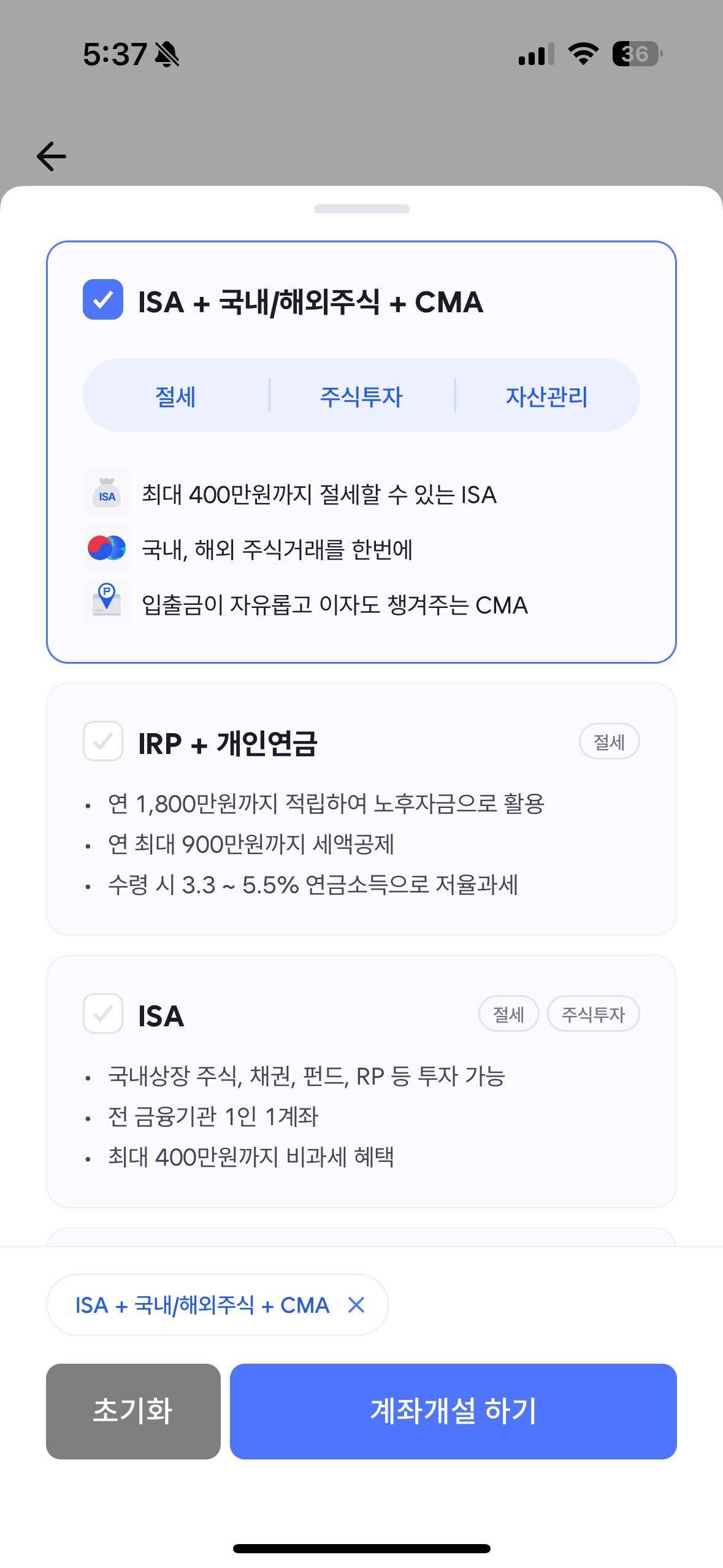Screen dimensions: 723x1568
Task: Tap the back arrow at top left
Action: tap(51, 156)
